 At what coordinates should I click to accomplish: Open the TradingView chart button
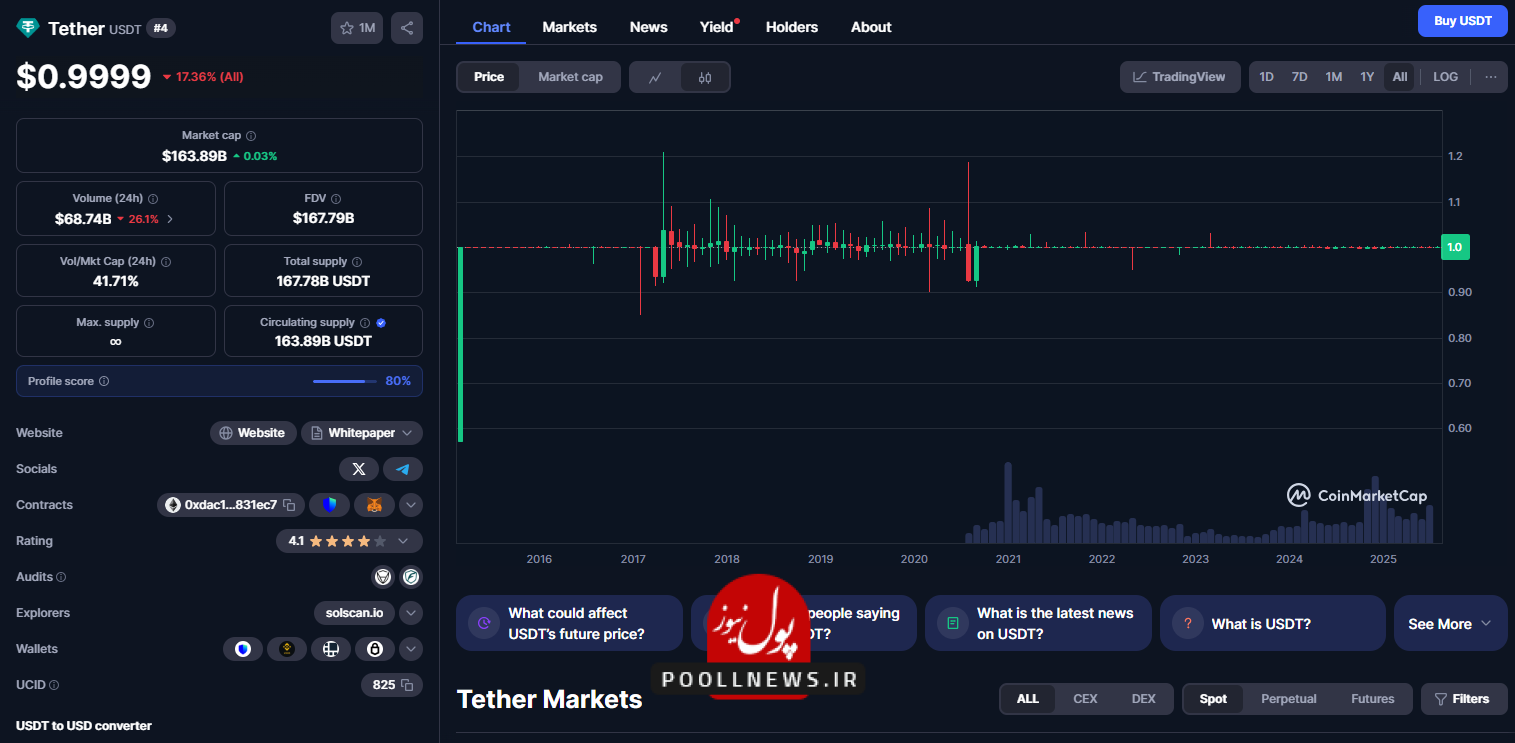pyautogui.click(x=1180, y=77)
